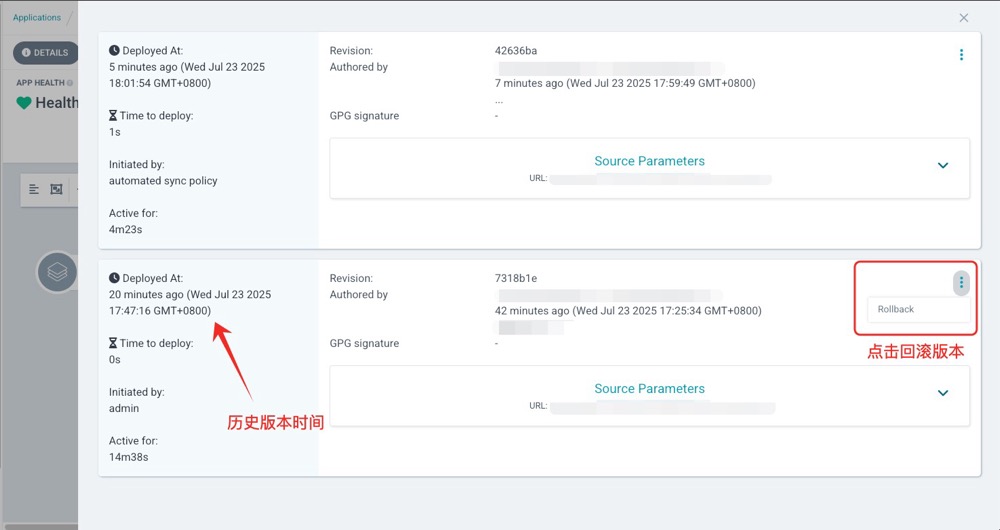Go to Applications breadcrumb link
The height and width of the screenshot is (530, 1000).
point(37,18)
